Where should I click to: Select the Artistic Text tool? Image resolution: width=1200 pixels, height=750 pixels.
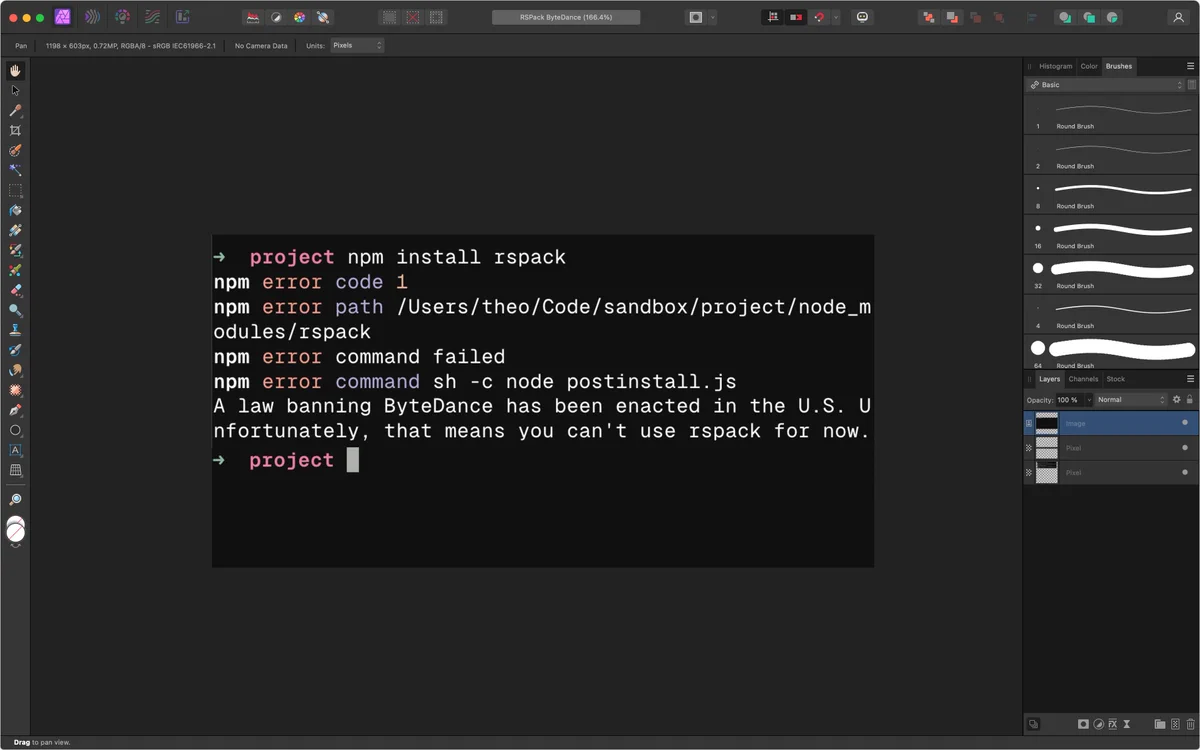[15, 450]
